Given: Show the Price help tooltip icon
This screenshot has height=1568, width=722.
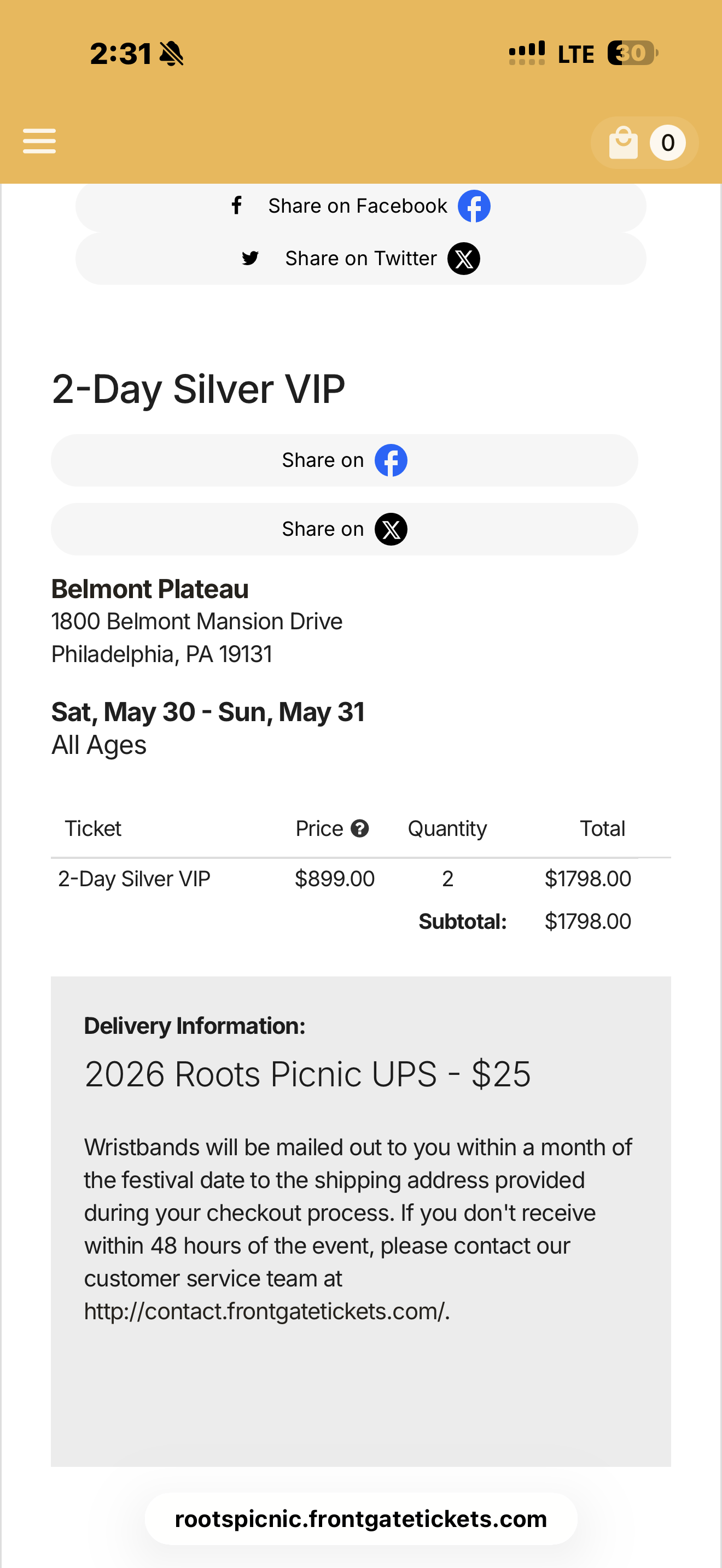Looking at the screenshot, I should point(360,828).
